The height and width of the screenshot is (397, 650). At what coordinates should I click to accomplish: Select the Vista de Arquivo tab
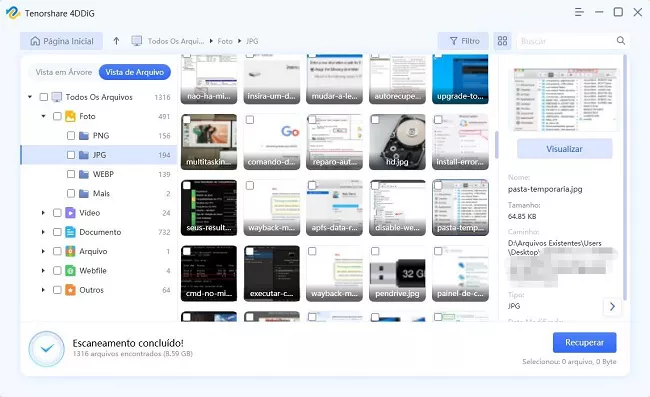coord(135,72)
